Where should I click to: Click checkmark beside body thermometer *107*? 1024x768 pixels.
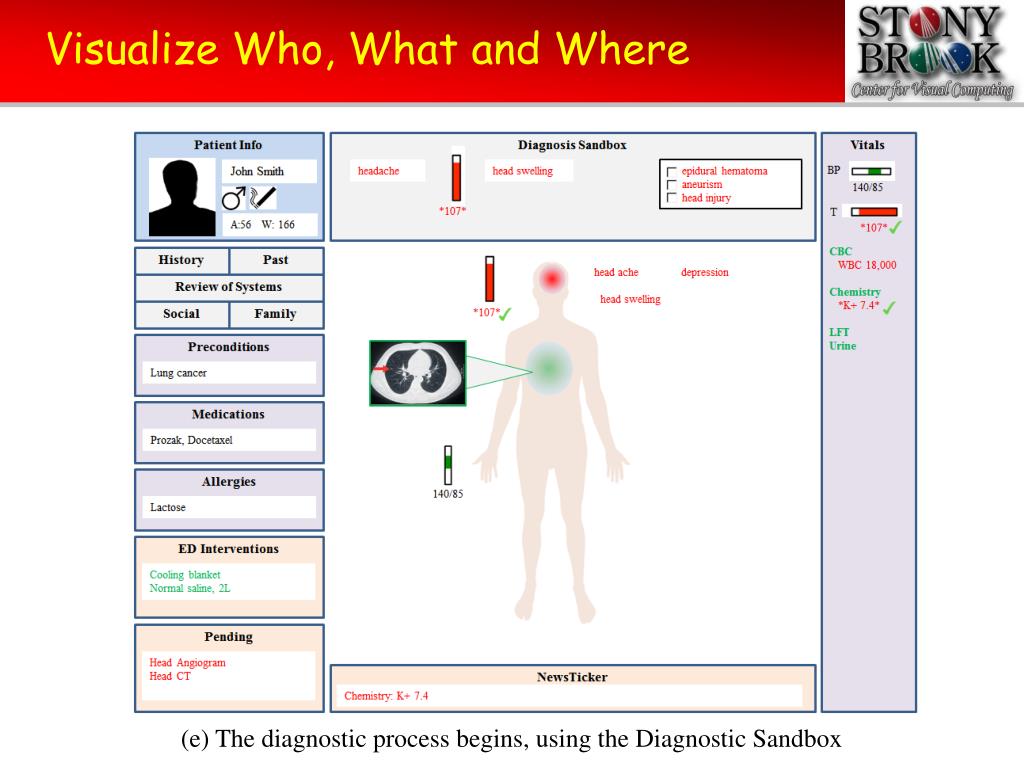coord(505,314)
